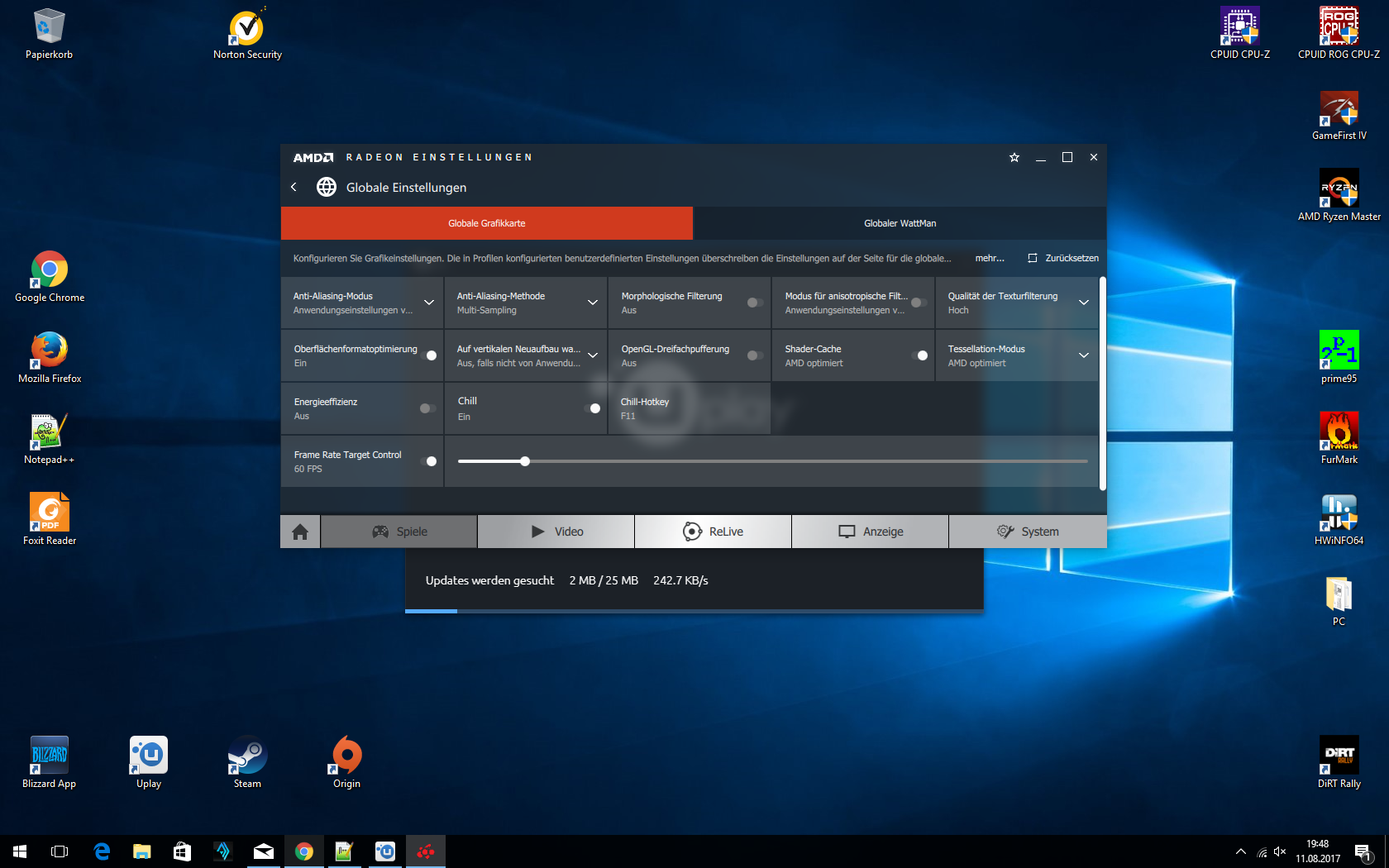The image size is (1389, 868).
Task: Open the PC desktop folder icon
Action: click(1339, 602)
